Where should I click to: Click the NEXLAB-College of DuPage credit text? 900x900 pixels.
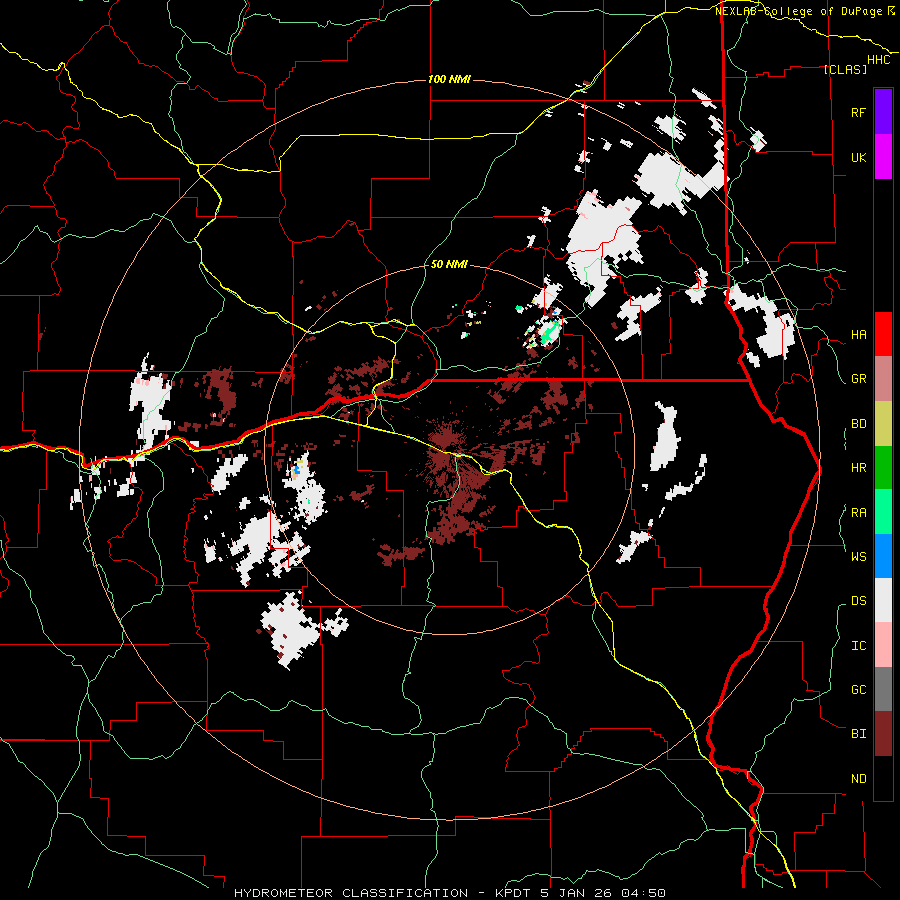click(804, 11)
